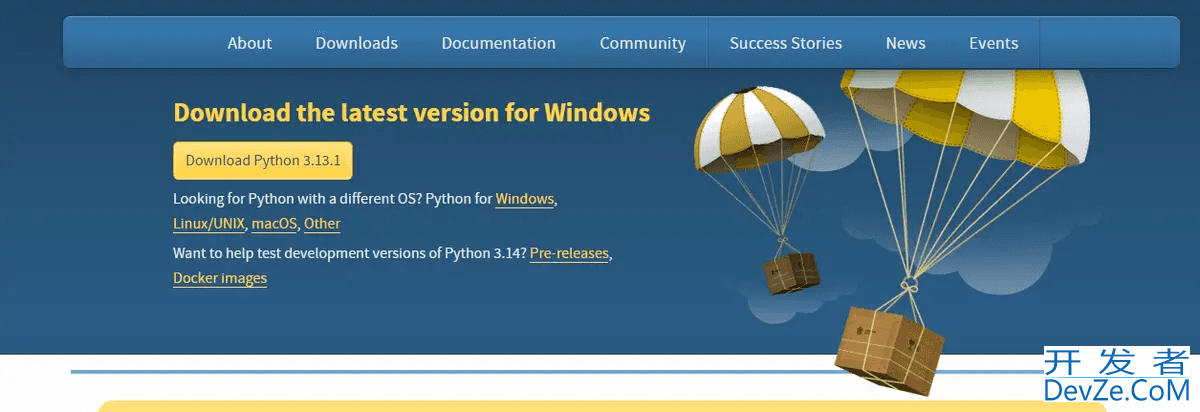Open the News menu
Viewport: 1200px width, 412px height.
[x=905, y=43]
